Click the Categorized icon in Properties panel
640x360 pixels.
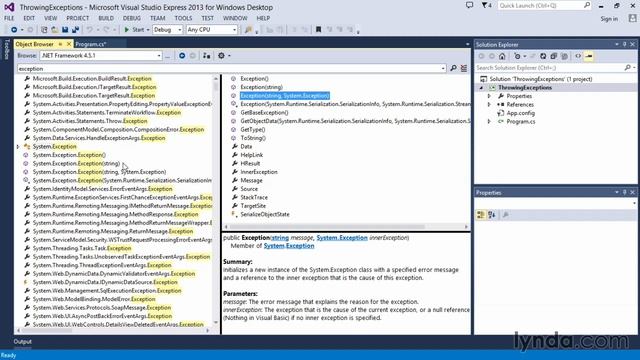(x=481, y=215)
